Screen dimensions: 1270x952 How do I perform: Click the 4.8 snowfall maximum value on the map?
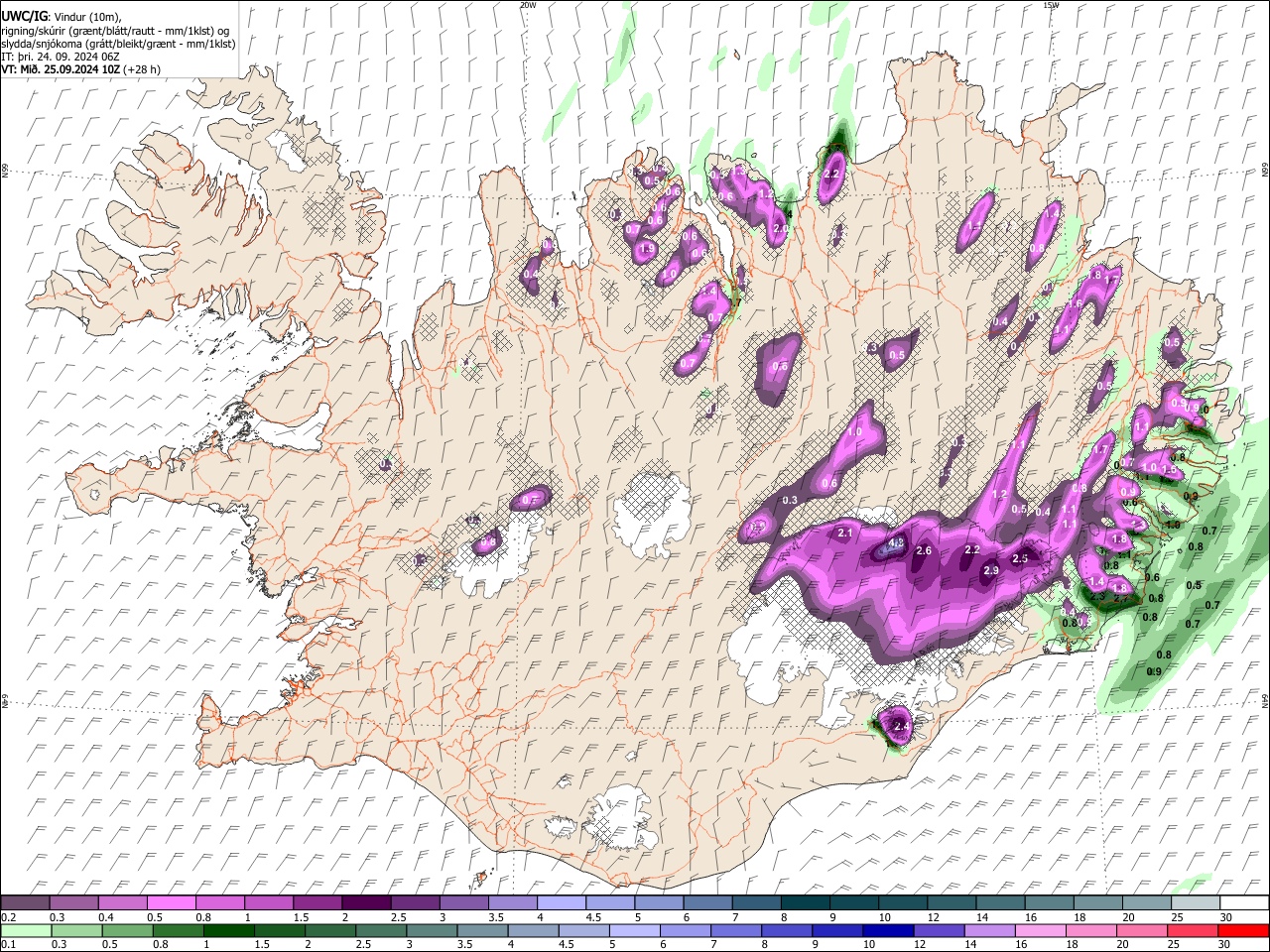[896, 543]
